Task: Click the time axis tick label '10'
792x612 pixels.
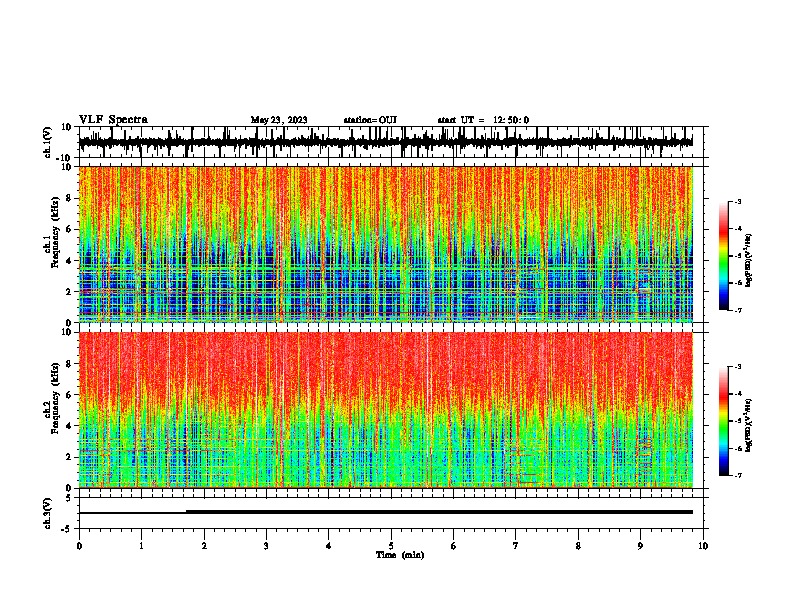Action: coord(703,546)
